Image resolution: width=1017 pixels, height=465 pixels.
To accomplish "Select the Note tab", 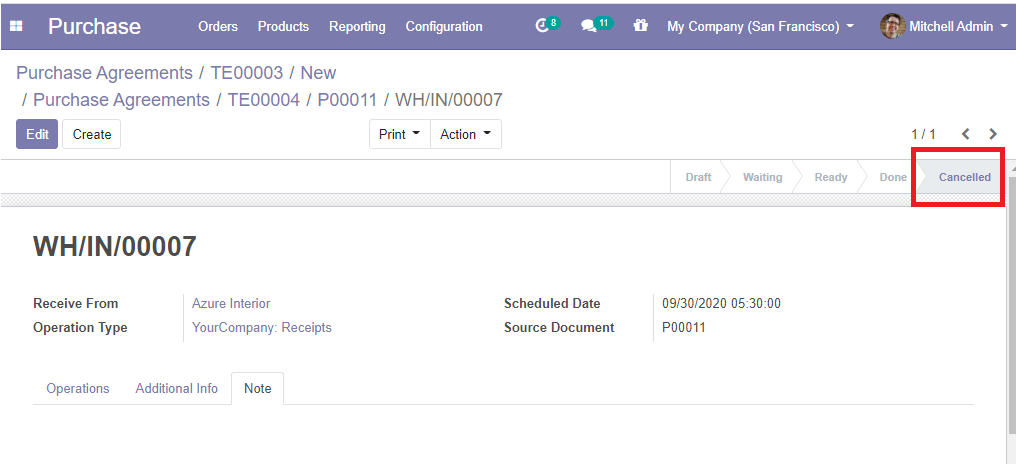I will 257,388.
